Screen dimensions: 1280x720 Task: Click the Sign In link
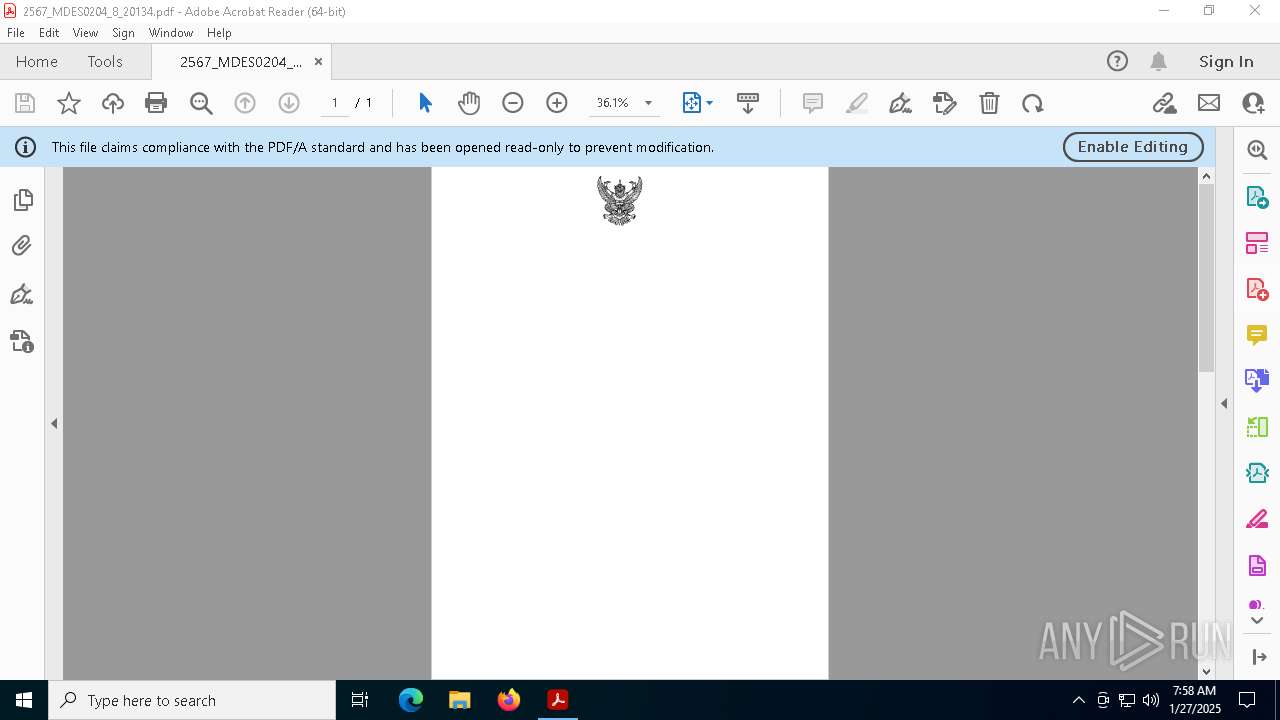pos(1226,62)
